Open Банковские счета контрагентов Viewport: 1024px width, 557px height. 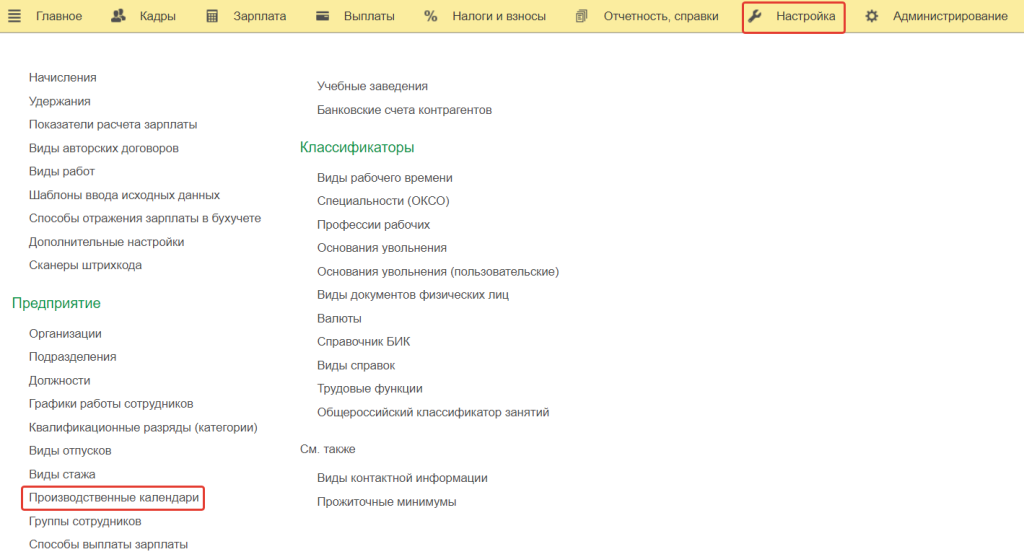point(404,109)
